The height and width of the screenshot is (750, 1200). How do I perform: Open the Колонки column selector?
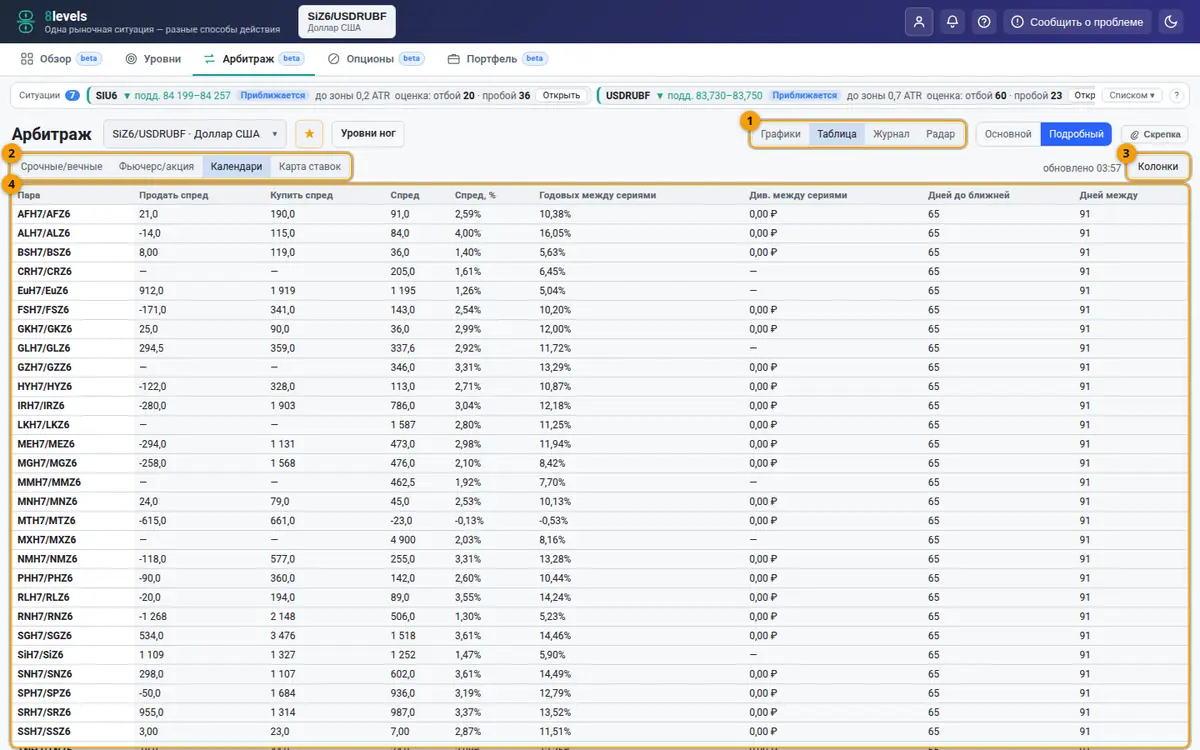coord(1158,166)
